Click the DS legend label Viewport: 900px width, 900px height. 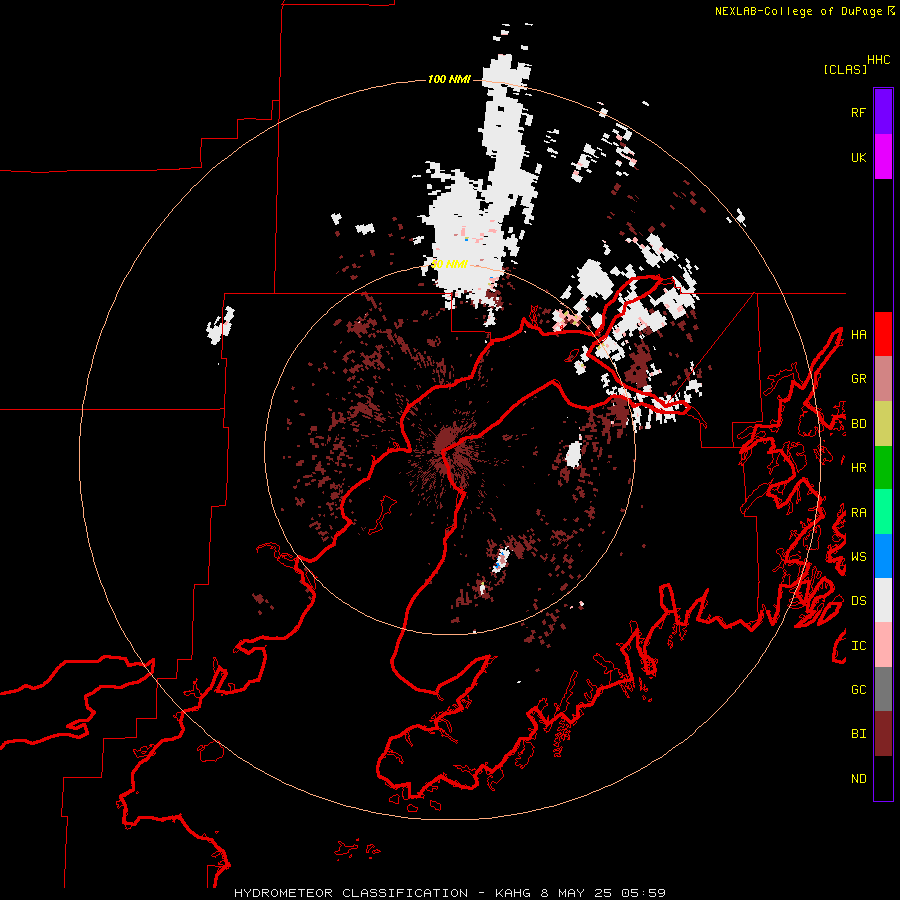(859, 601)
